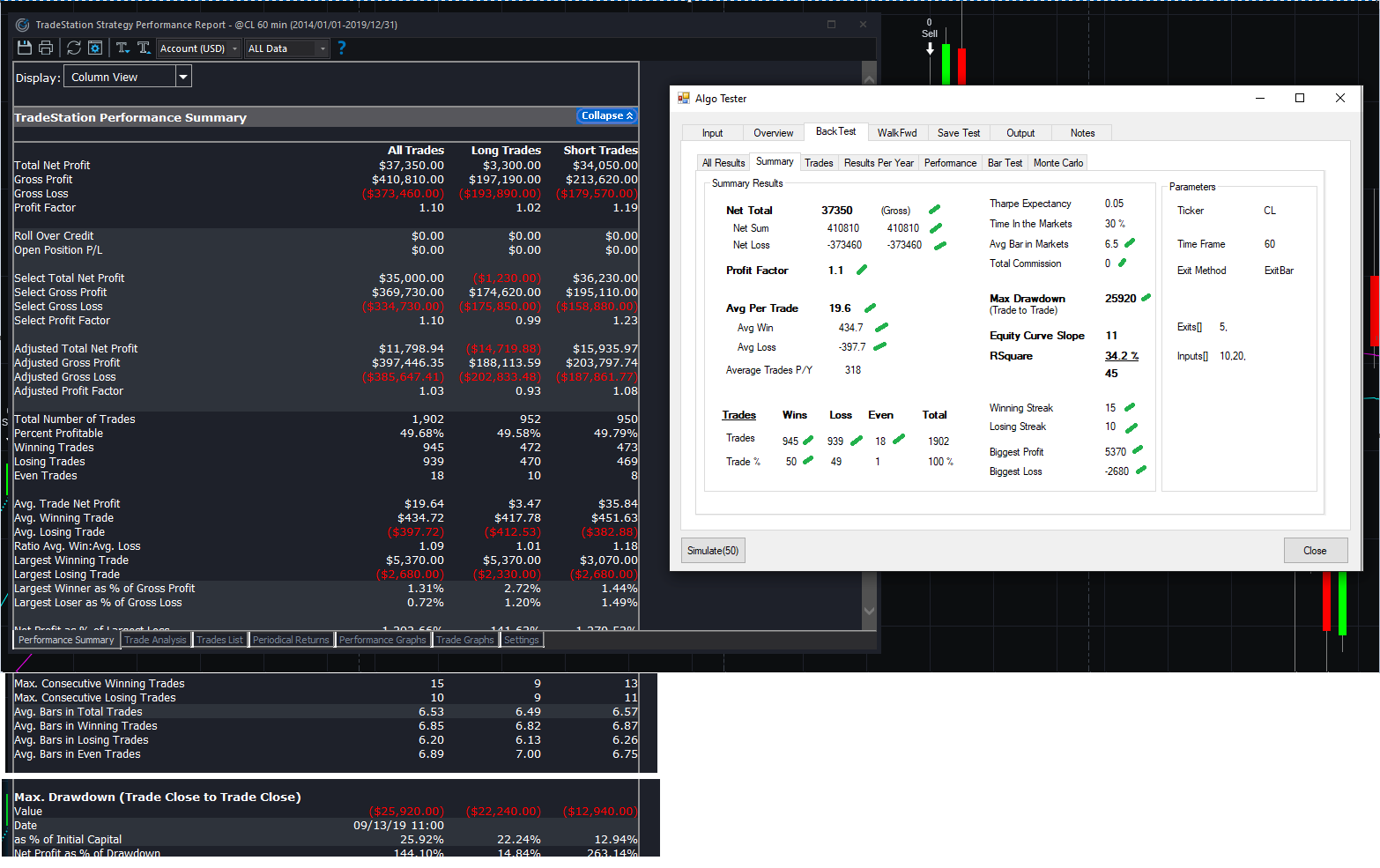The height and width of the screenshot is (868, 1380).
Task: Collapse the TradeStation Performance Summary section
Action: pos(606,116)
